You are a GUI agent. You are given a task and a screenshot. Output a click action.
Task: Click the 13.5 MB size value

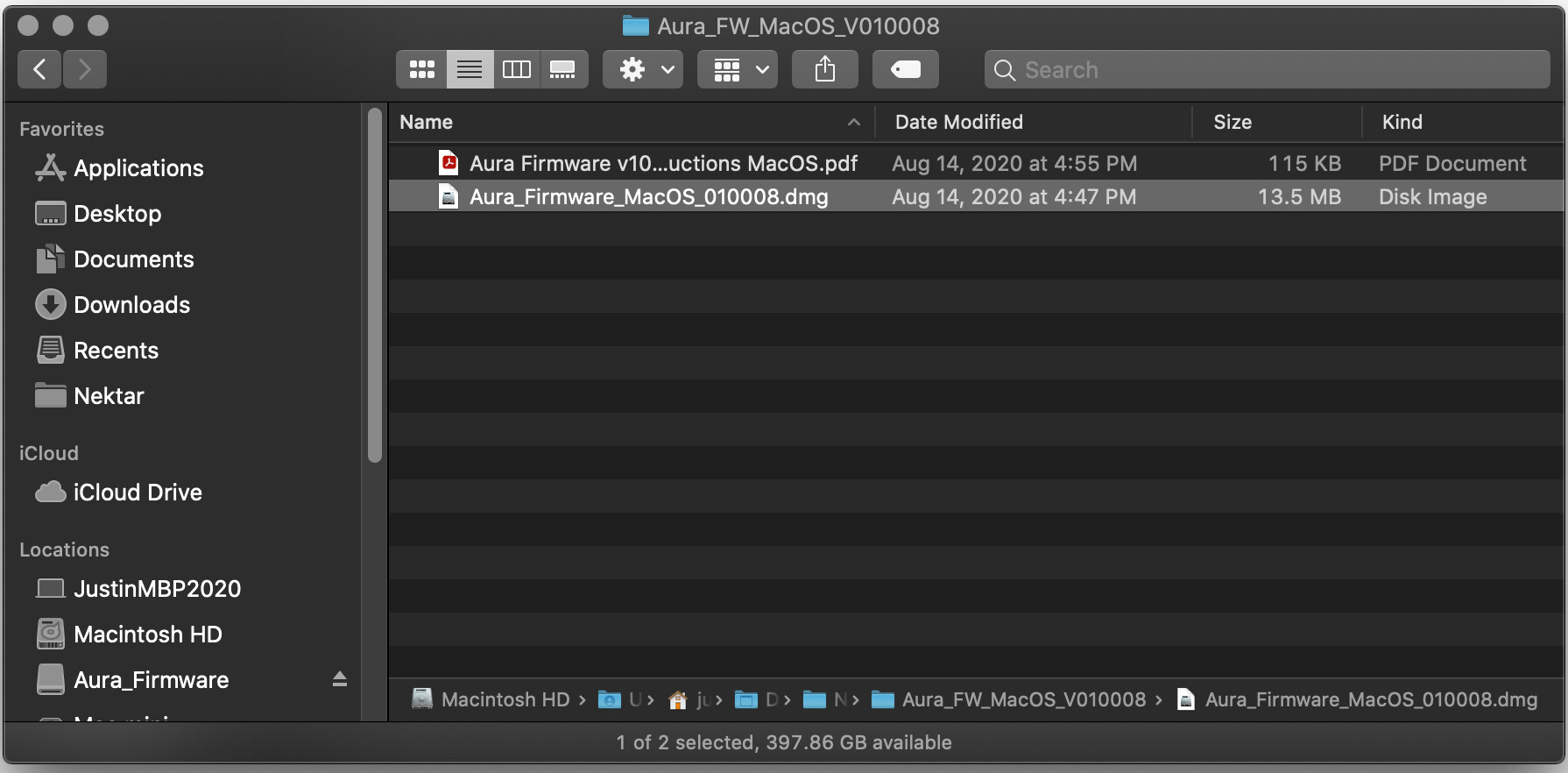(1299, 196)
